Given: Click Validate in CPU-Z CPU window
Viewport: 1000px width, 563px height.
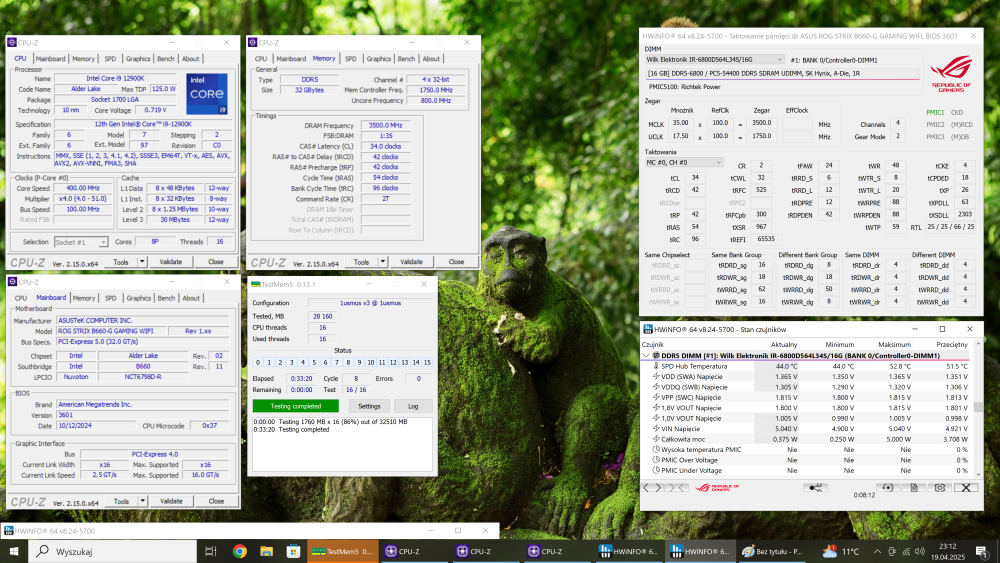Looking at the screenshot, I should click(172, 262).
